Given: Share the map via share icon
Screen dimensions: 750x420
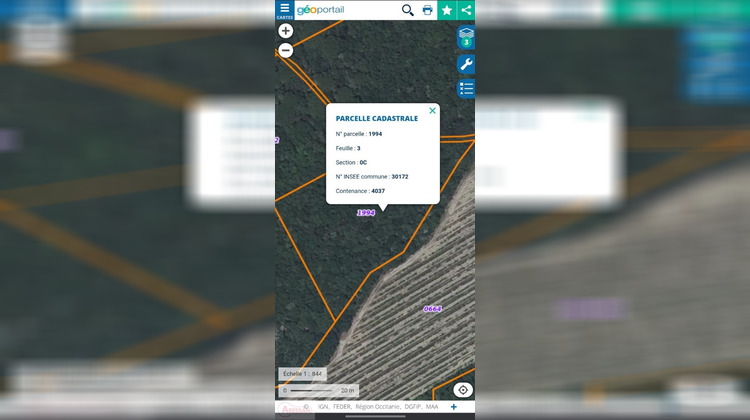Looking at the screenshot, I should coord(466,10).
